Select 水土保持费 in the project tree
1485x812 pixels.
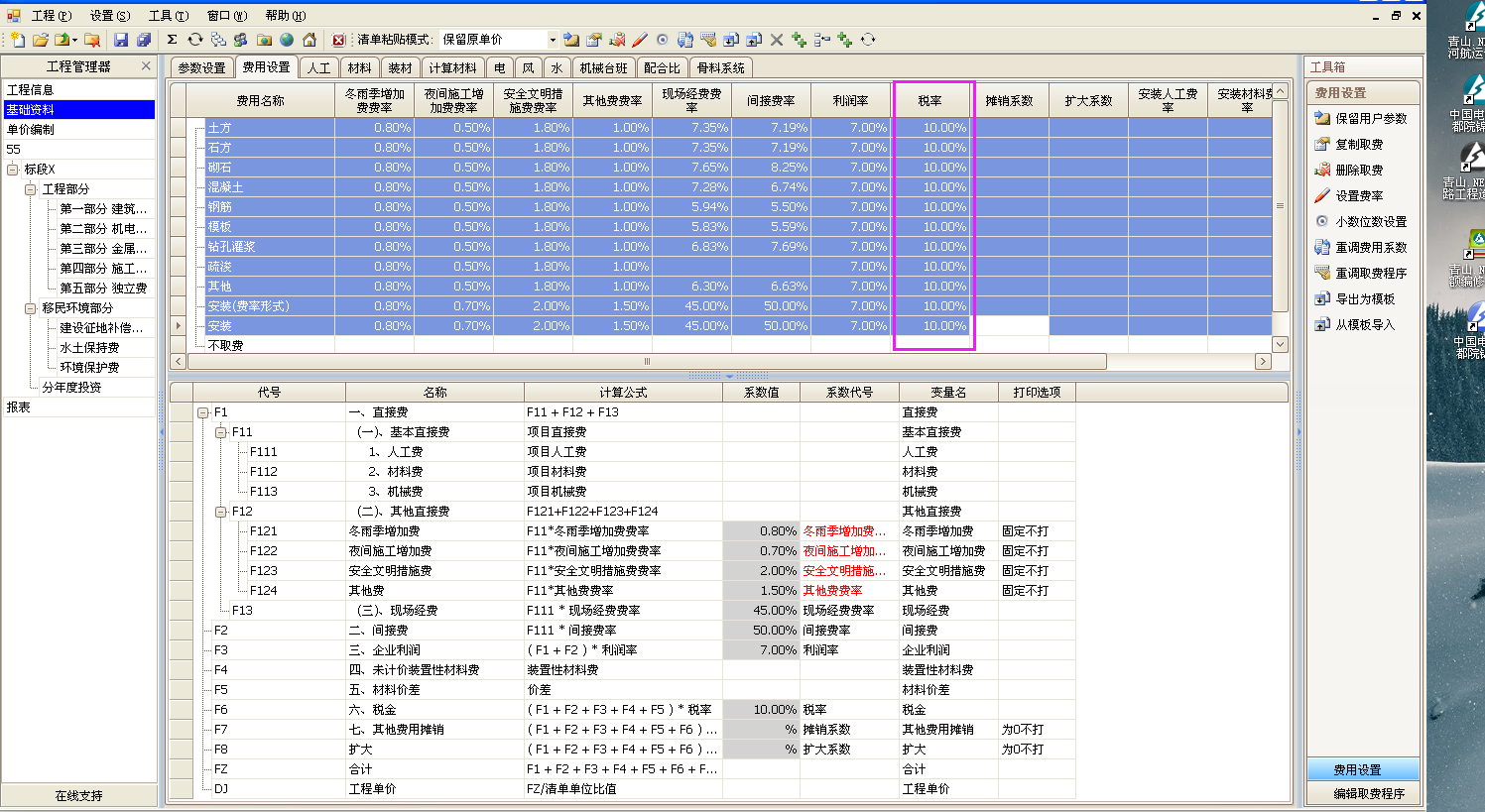tap(89, 348)
